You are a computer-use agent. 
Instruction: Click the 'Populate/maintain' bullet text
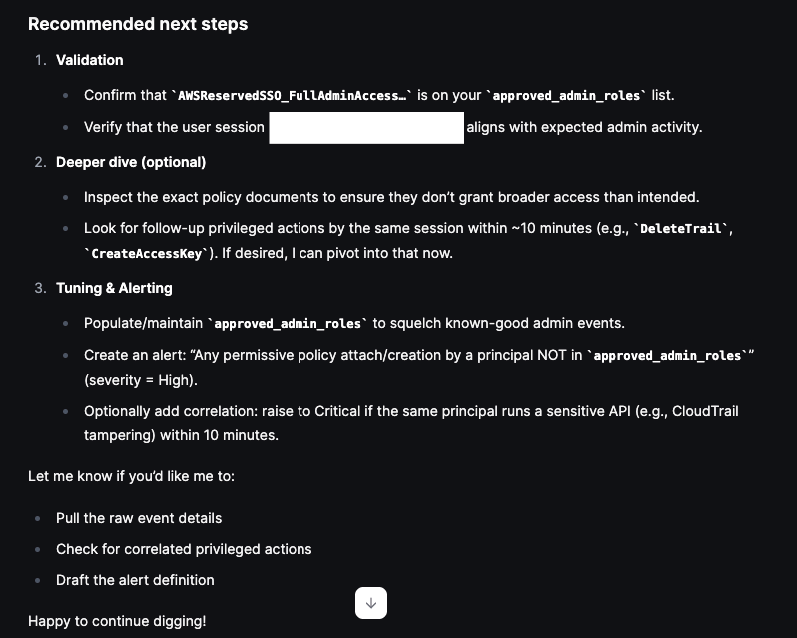pos(144,324)
